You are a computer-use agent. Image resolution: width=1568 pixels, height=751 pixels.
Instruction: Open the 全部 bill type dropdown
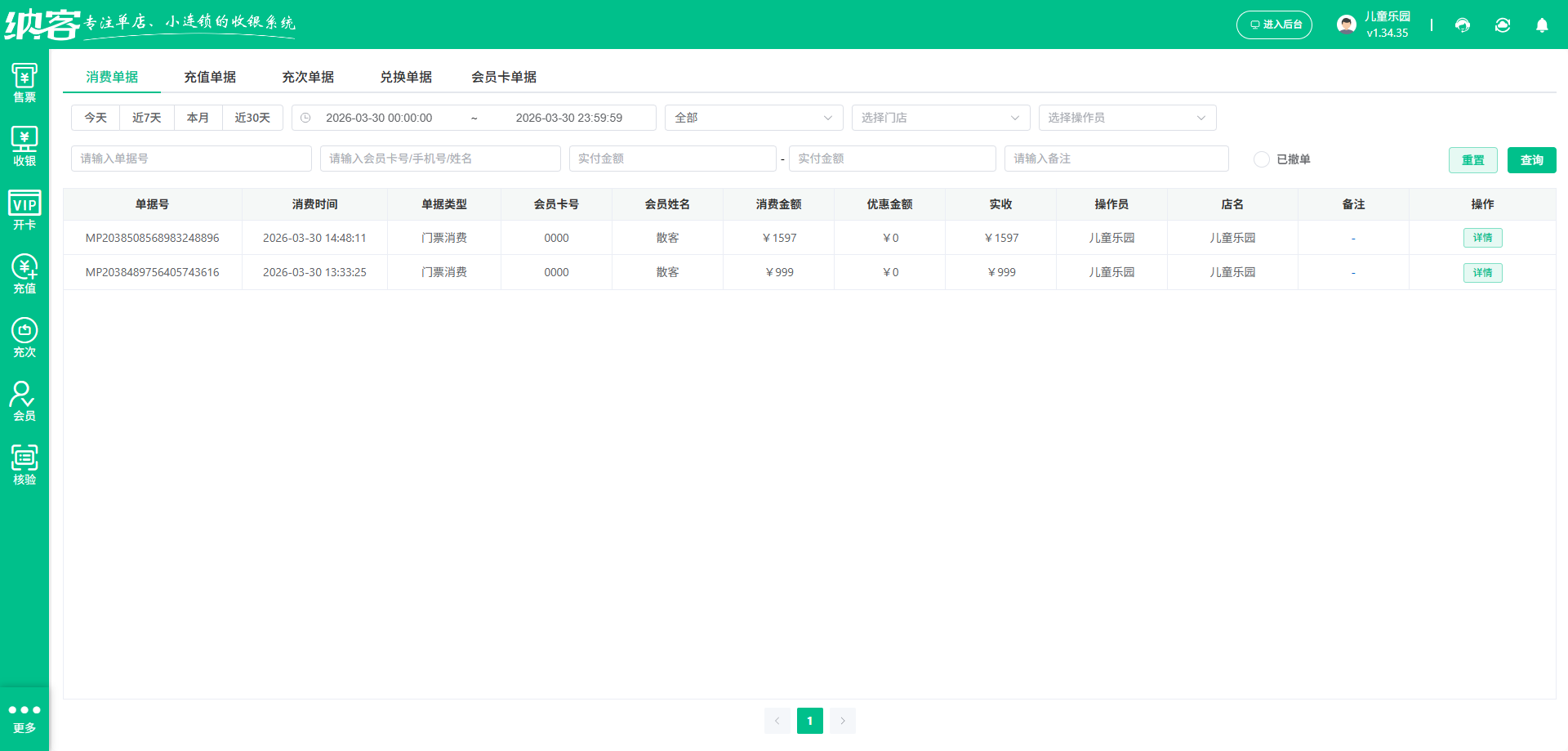pos(753,117)
